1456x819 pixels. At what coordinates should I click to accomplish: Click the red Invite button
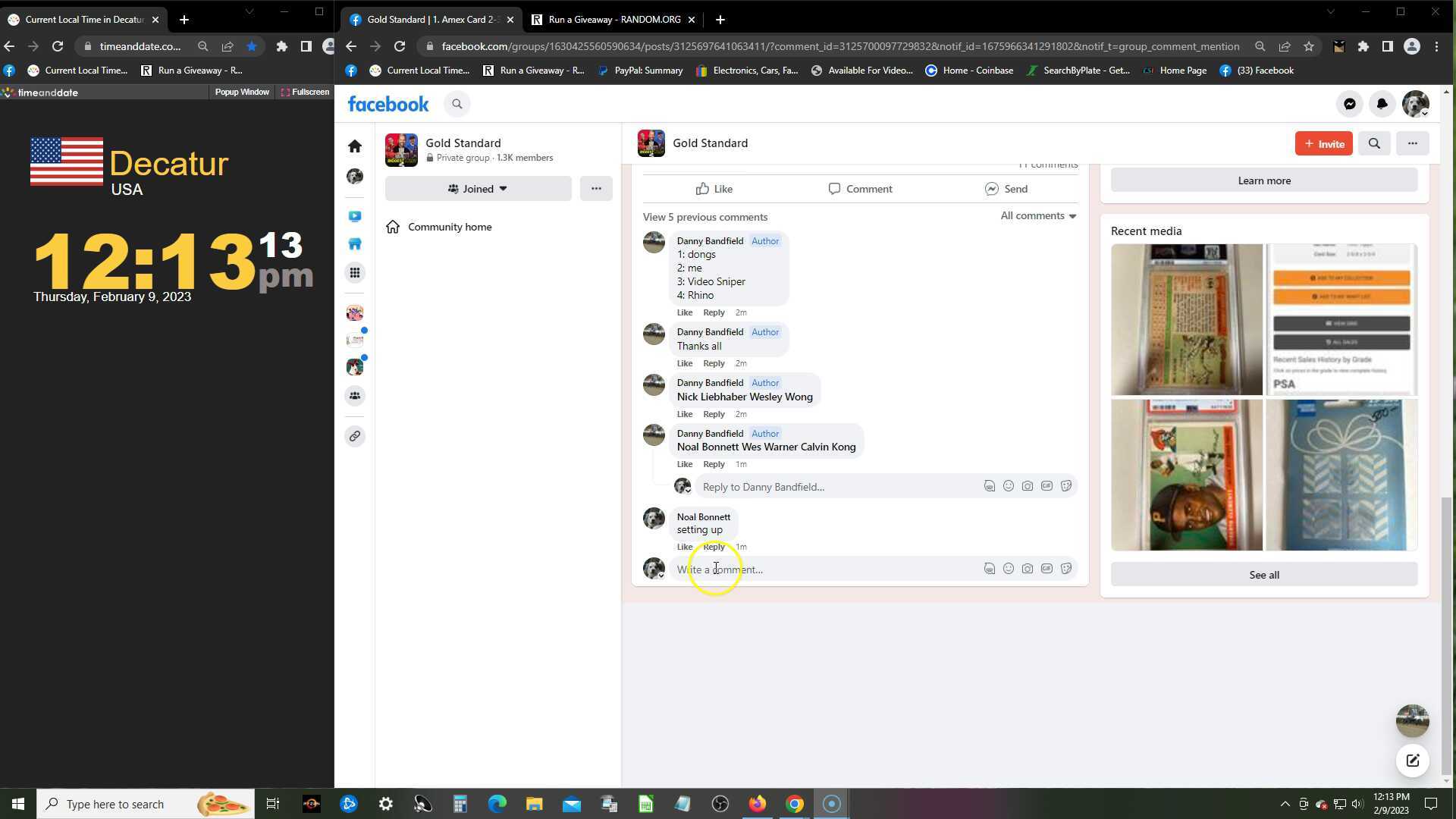coord(1323,143)
